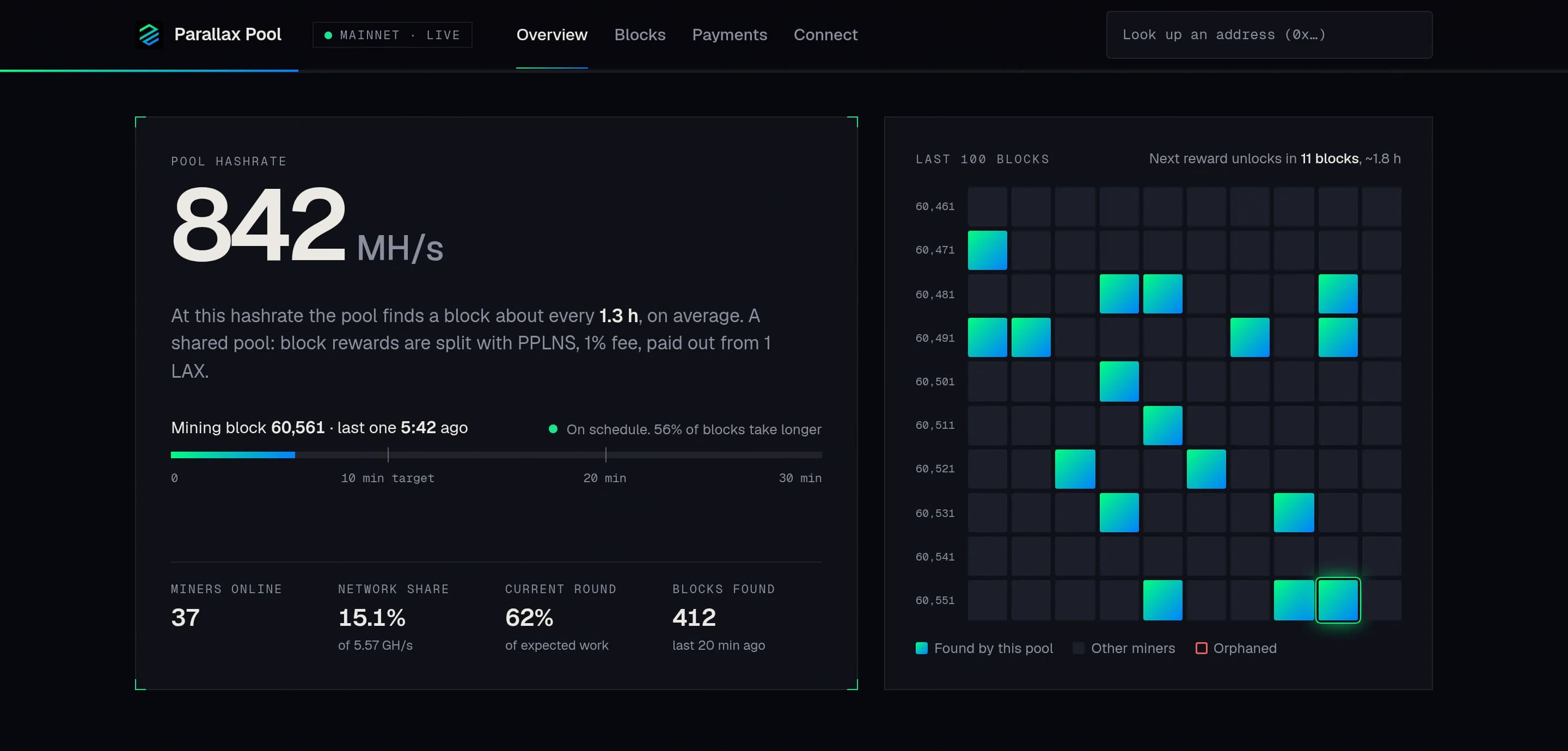Select pool block 60,471 in the grid
The image size is (1568, 751).
987,250
